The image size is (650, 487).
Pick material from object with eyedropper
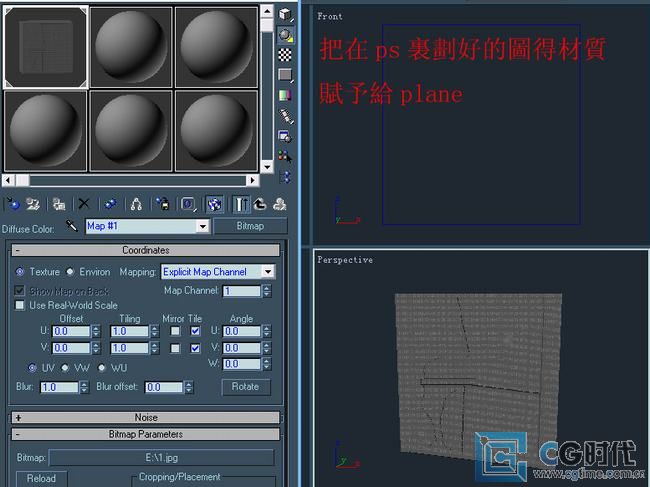coord(72,227)
